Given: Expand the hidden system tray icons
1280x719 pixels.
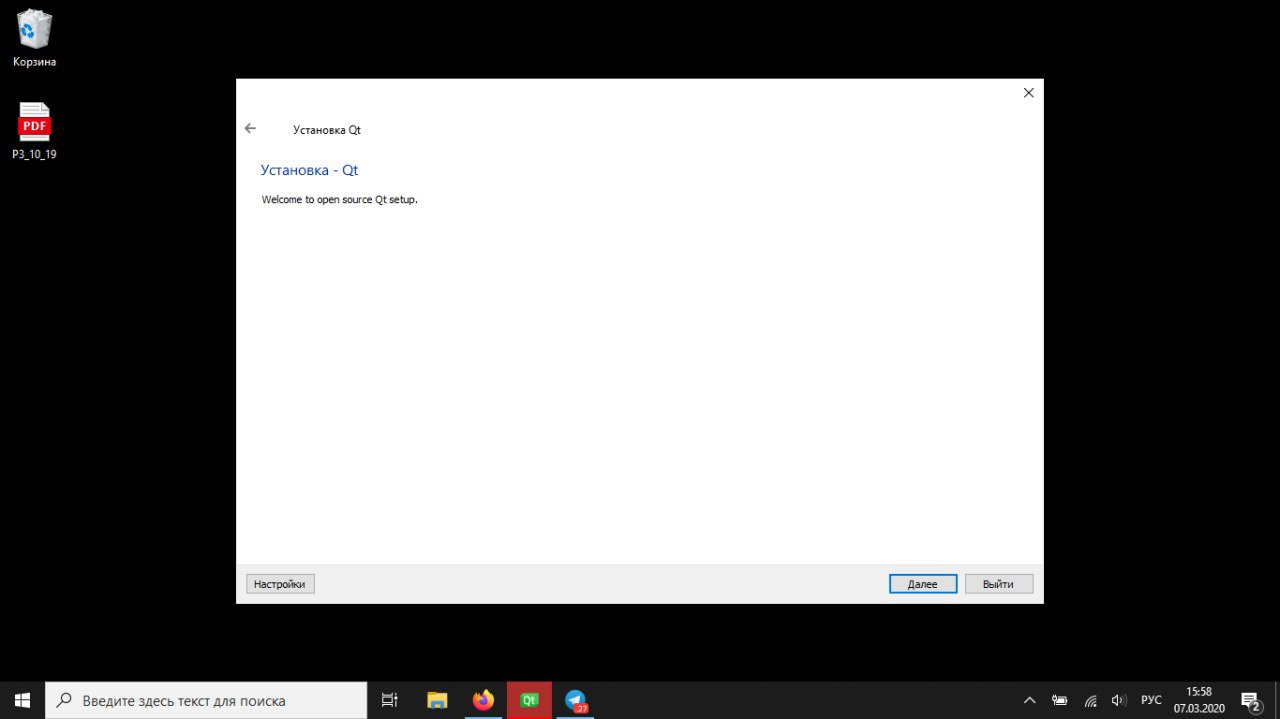Looking at the screenshot, I should point(1029,700).
